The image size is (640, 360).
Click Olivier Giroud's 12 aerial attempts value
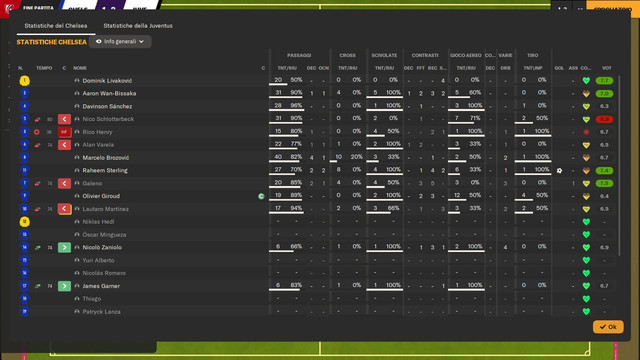[x=457, y=195]
